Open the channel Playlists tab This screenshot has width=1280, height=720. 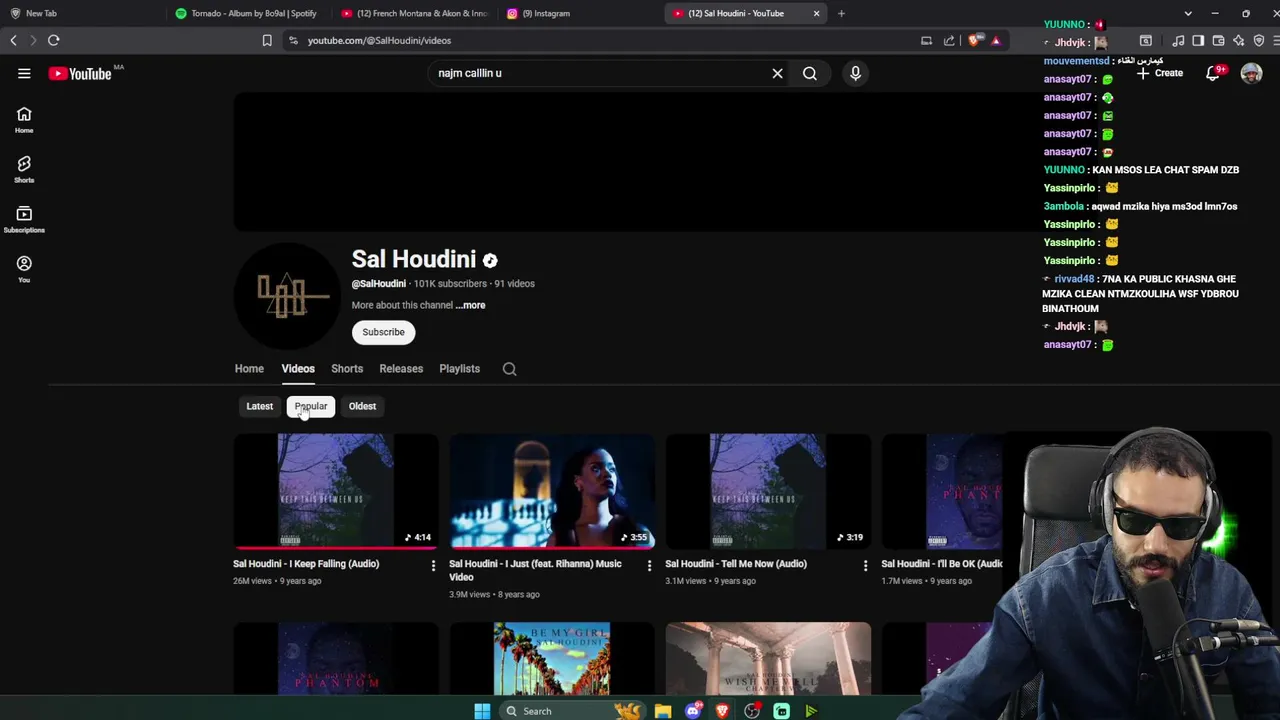[459, 369]
